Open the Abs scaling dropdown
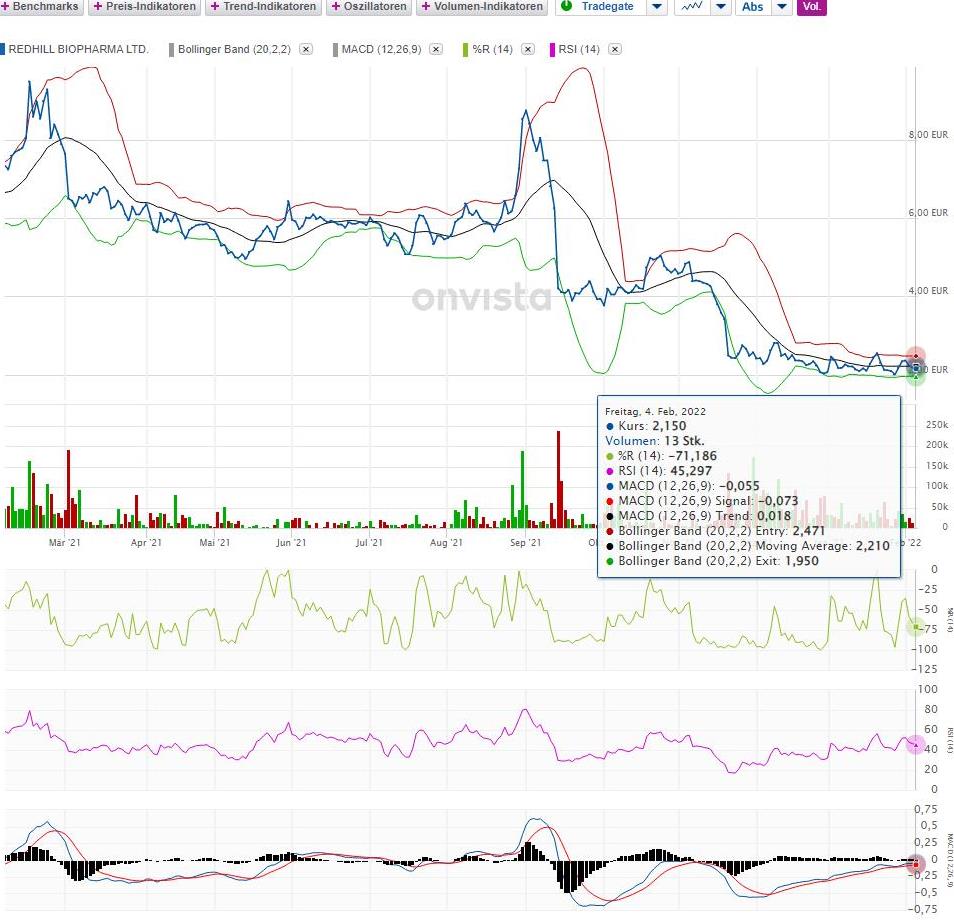This screenshot has height=922, width=954. coord(781,7)
